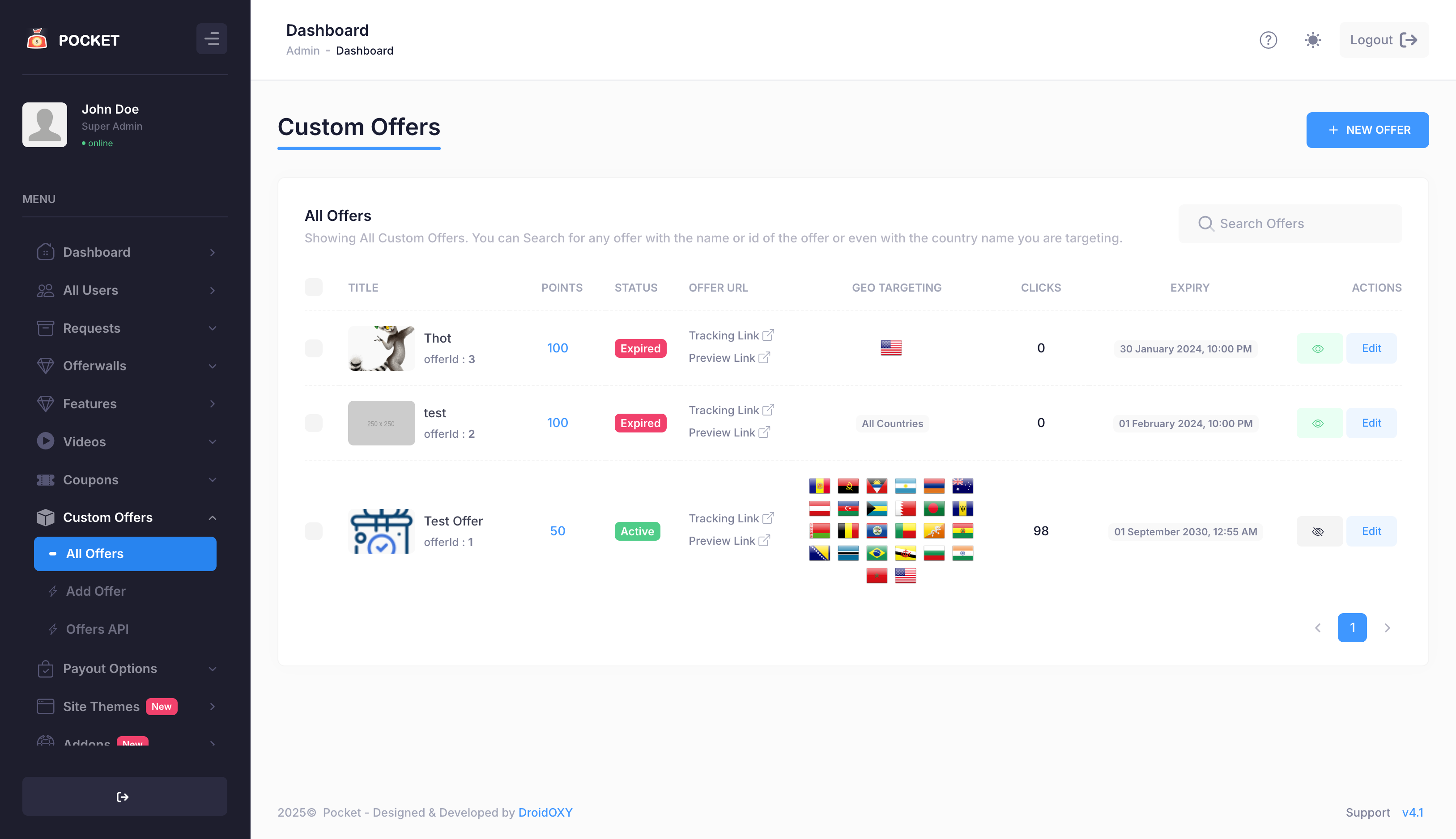1456x839 pixels.
Task: Check the checkbox for the test offer row
Action: tap(314, 423)
